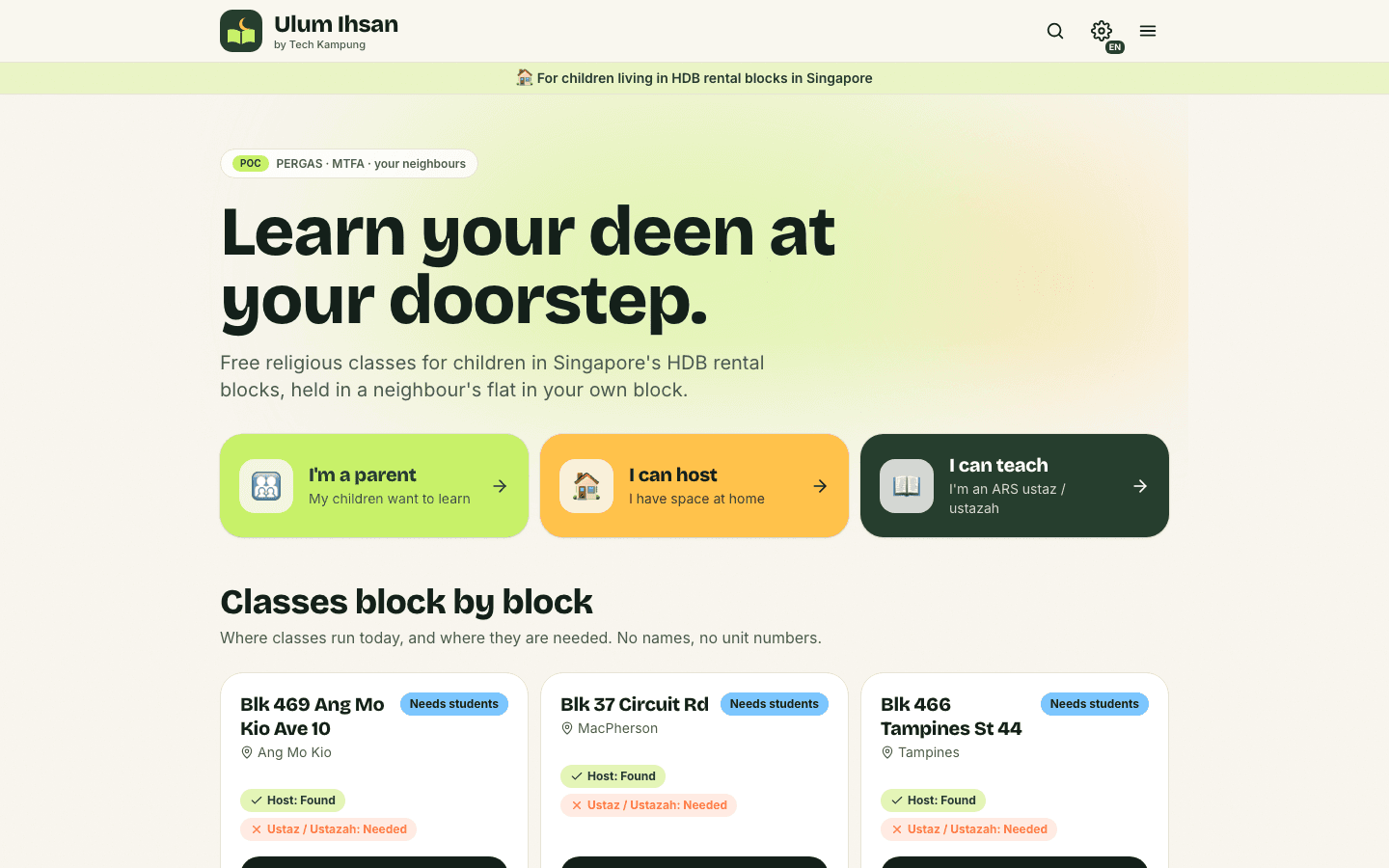Open settings gear with EN badge
Screen dimensions: 1389x868
1102,31
